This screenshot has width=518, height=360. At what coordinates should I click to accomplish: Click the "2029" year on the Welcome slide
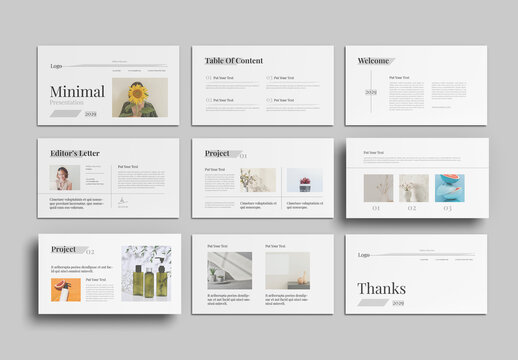(x=371, y=92)
